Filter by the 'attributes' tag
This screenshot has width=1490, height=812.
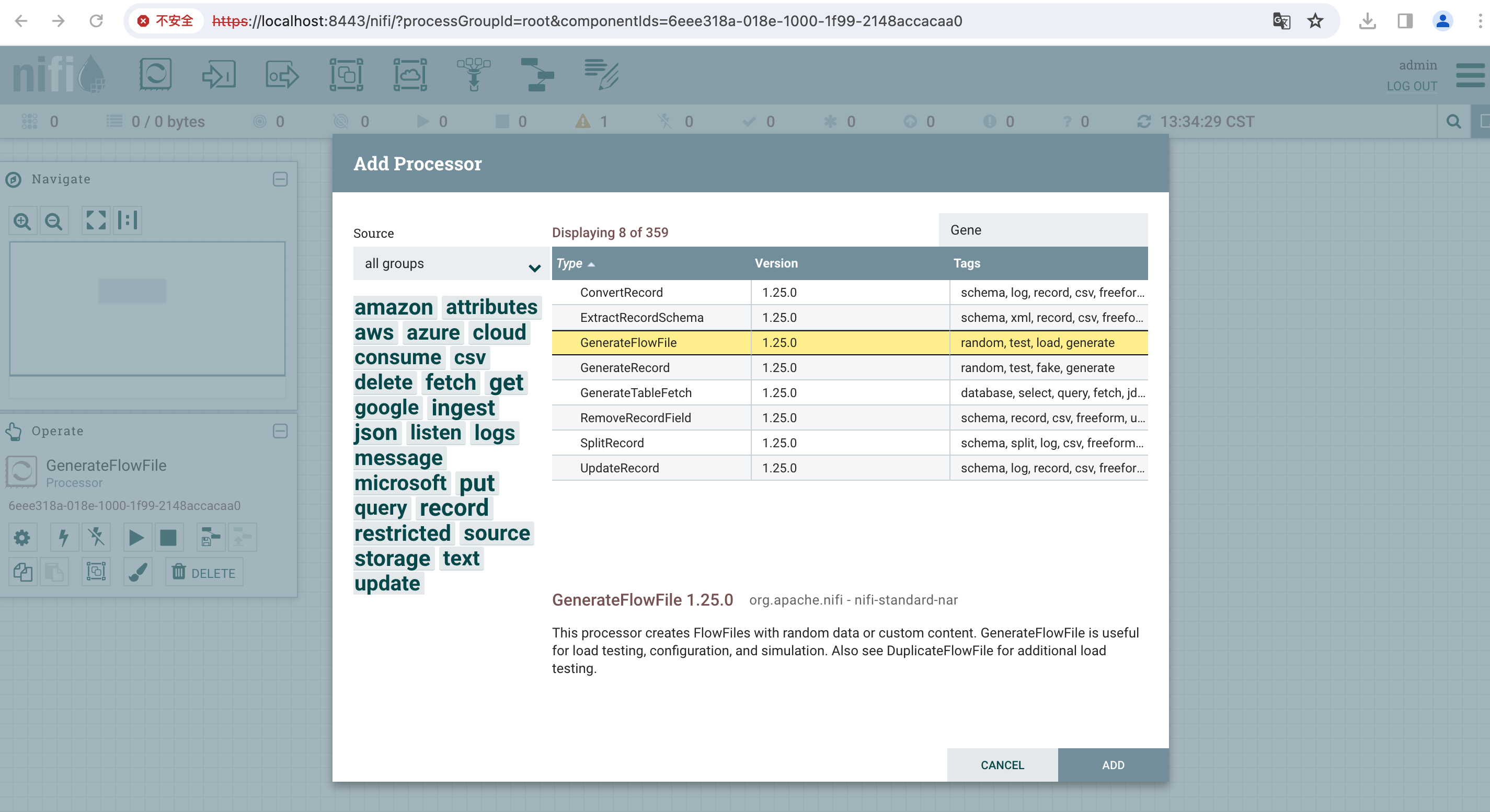(x=491, y=307)
